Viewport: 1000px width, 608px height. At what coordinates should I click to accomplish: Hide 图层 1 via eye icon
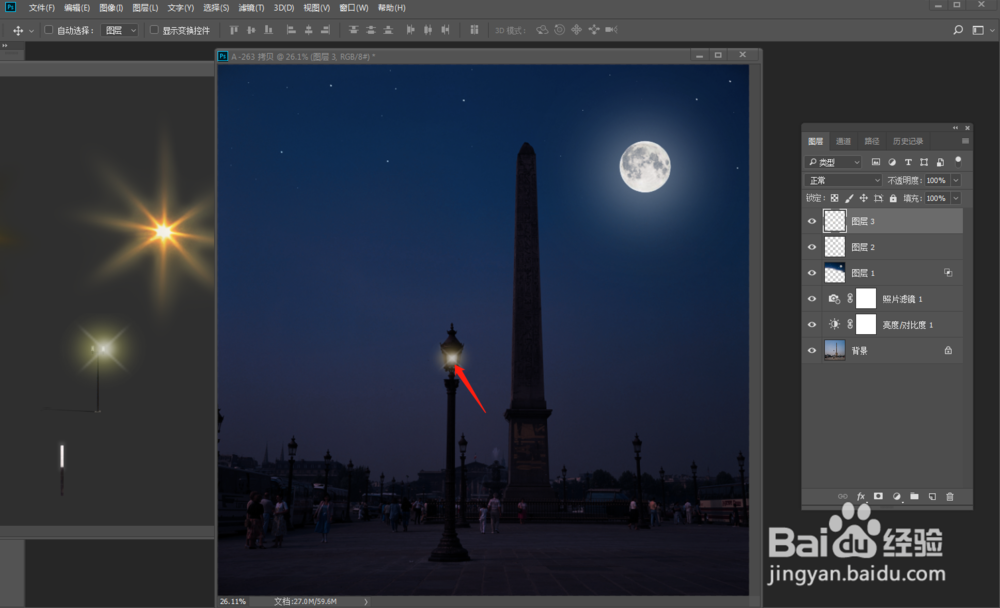pos(812,273)
